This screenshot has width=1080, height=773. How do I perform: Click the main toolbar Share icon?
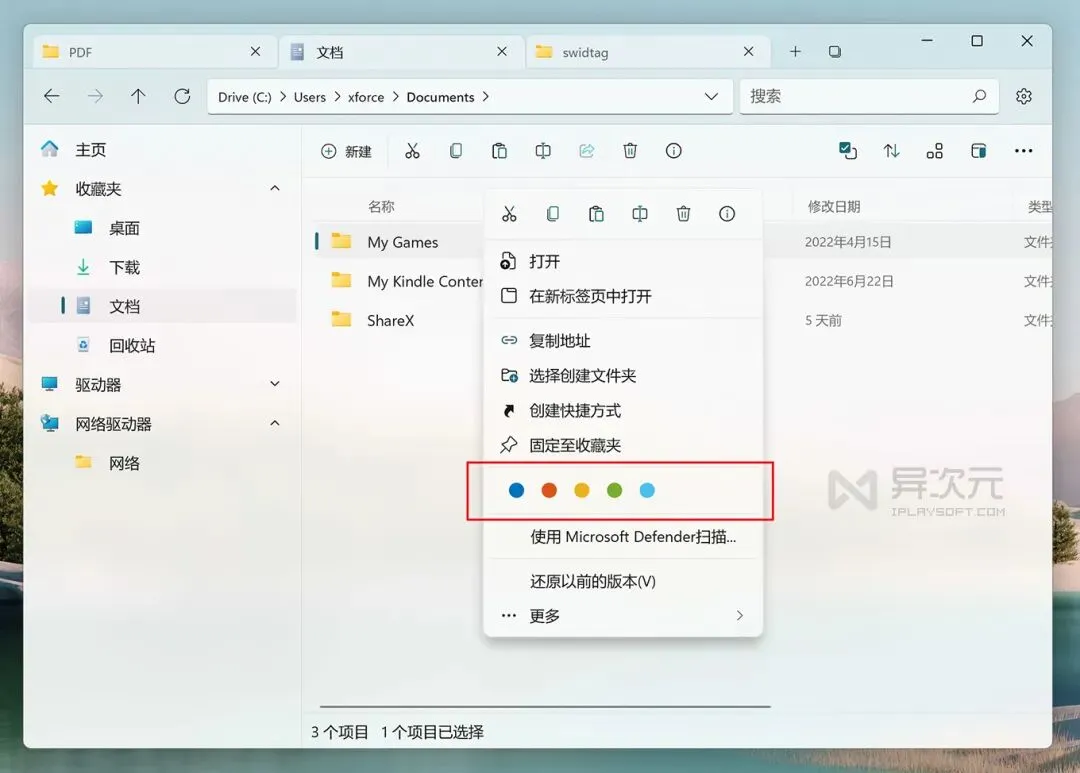(x=587, y=151)
